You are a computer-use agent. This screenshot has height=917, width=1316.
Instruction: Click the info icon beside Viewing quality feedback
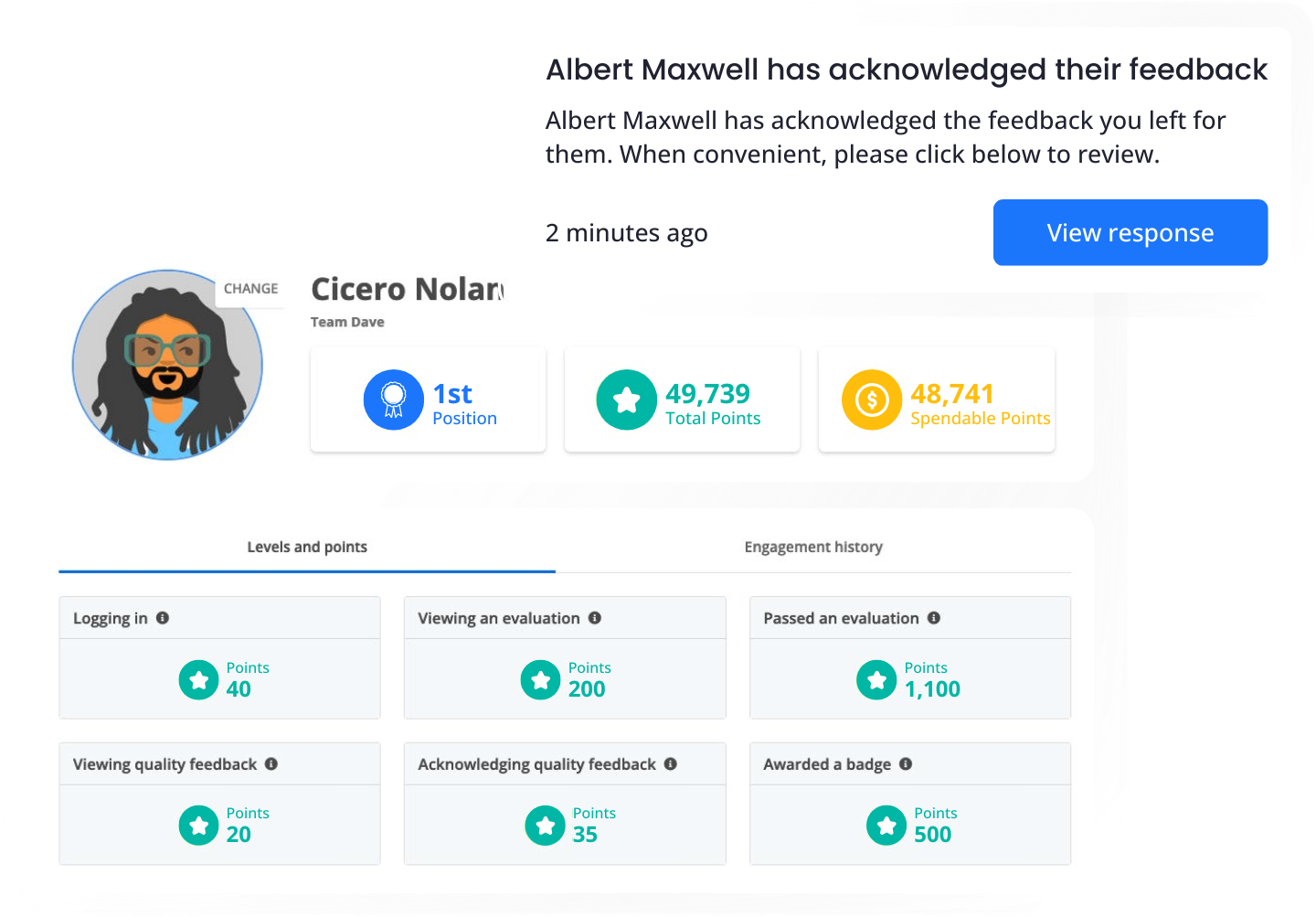pyautogui.click(x=271, y=764)
